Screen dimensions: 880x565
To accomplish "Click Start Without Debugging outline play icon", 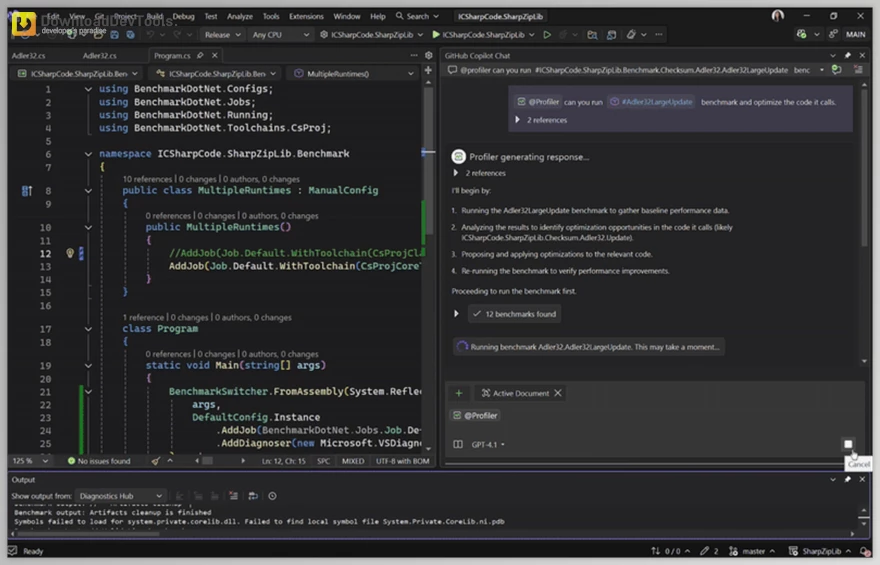I will click(x=547, y=35).
